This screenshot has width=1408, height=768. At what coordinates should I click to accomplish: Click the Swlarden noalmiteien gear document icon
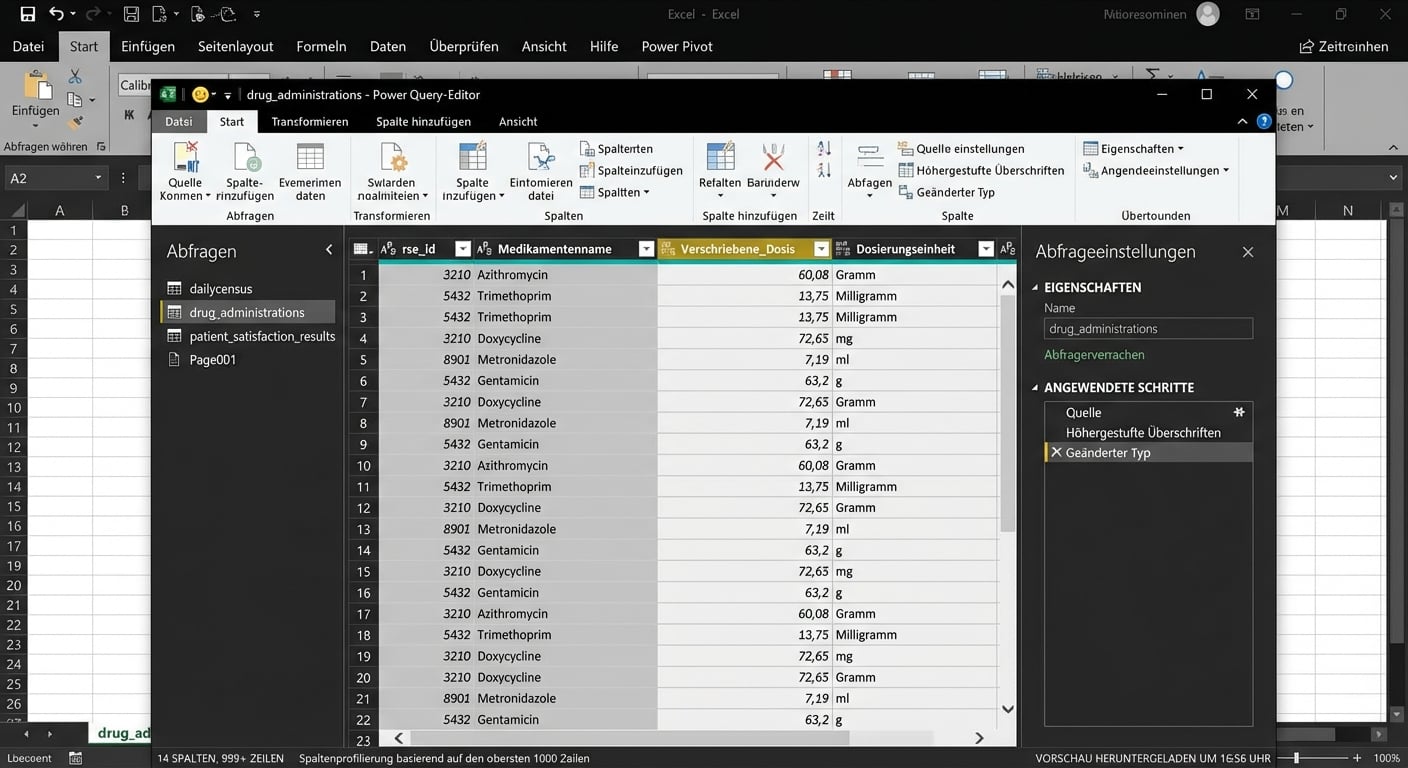[x=391, y=158]
